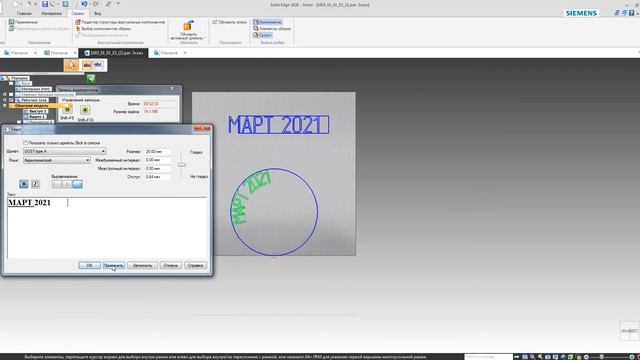Click the command search field in status bar
Viewport: 640px width, 360px height.
[x=488, y=357]
